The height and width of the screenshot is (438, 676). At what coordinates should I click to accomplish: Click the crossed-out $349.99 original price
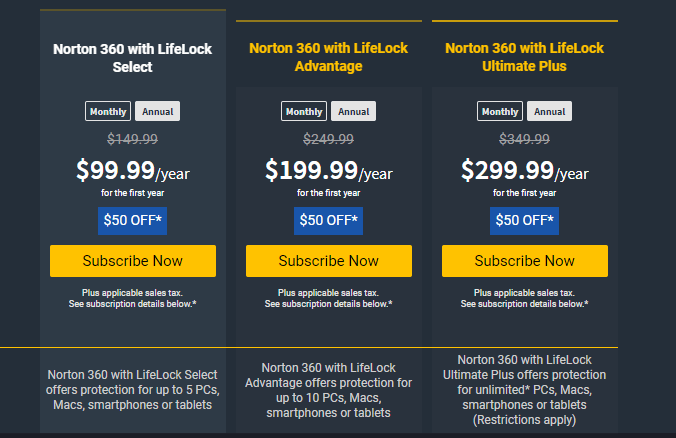[x=525, y=139]
